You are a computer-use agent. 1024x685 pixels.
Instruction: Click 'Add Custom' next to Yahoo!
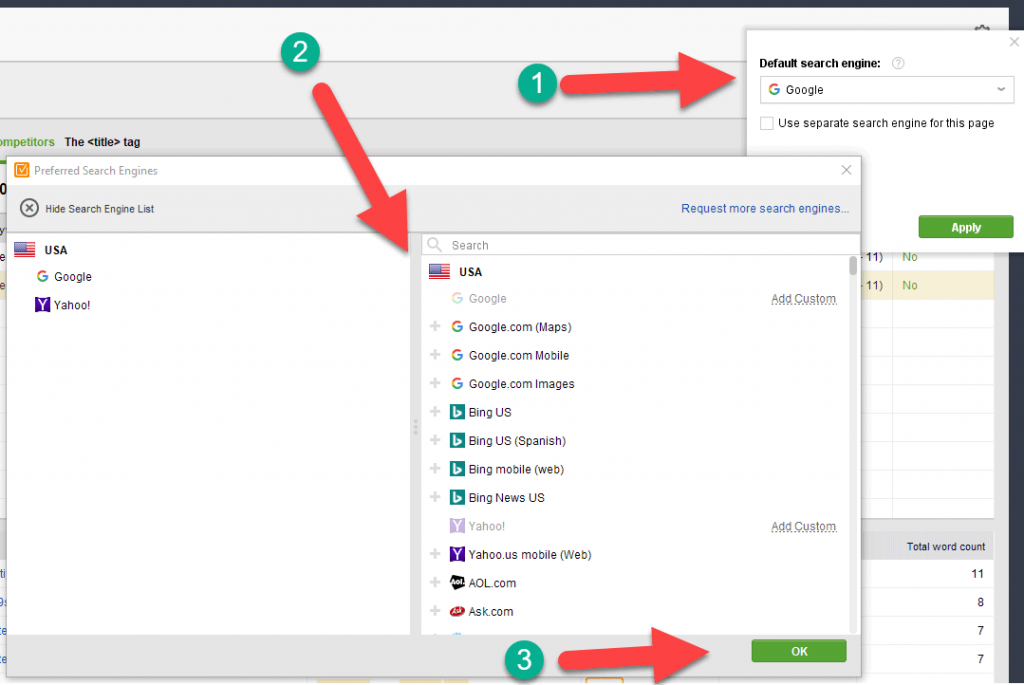803,526
